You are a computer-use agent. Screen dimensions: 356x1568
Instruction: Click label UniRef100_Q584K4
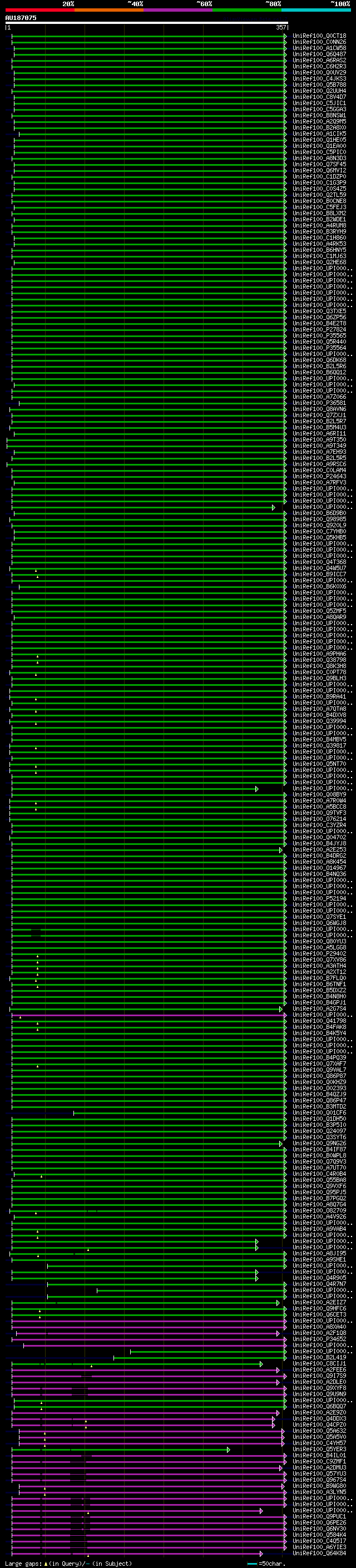[319, 1535]
